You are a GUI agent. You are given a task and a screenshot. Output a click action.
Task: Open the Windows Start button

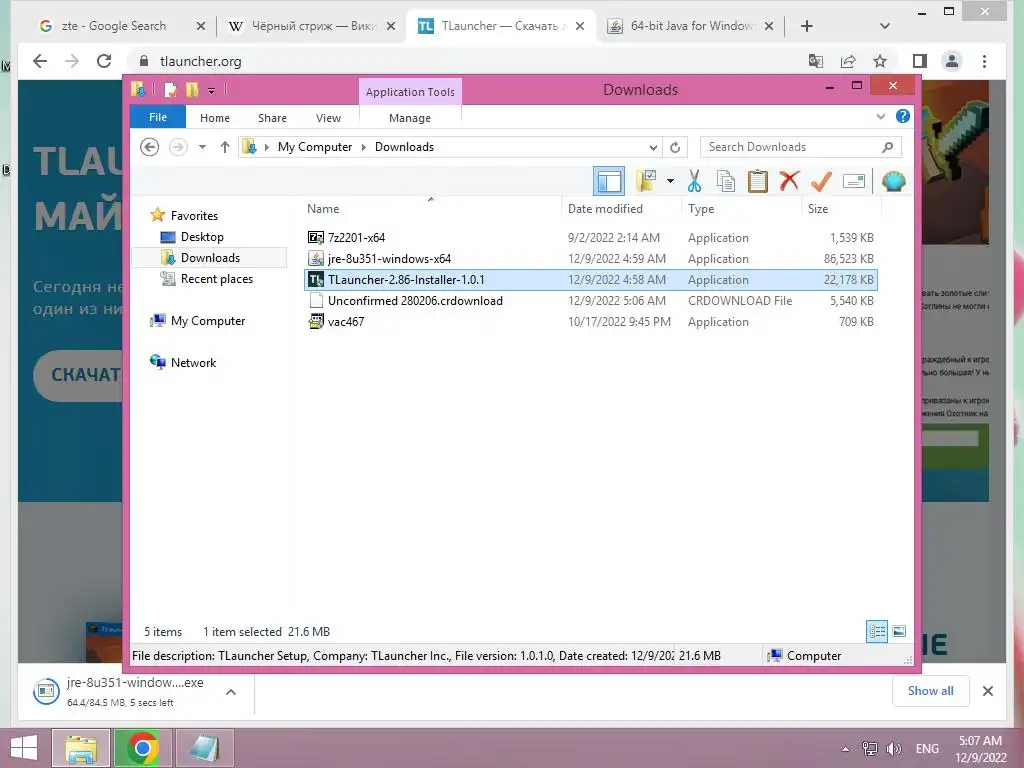pyautogui.click(x=24, y=748)
